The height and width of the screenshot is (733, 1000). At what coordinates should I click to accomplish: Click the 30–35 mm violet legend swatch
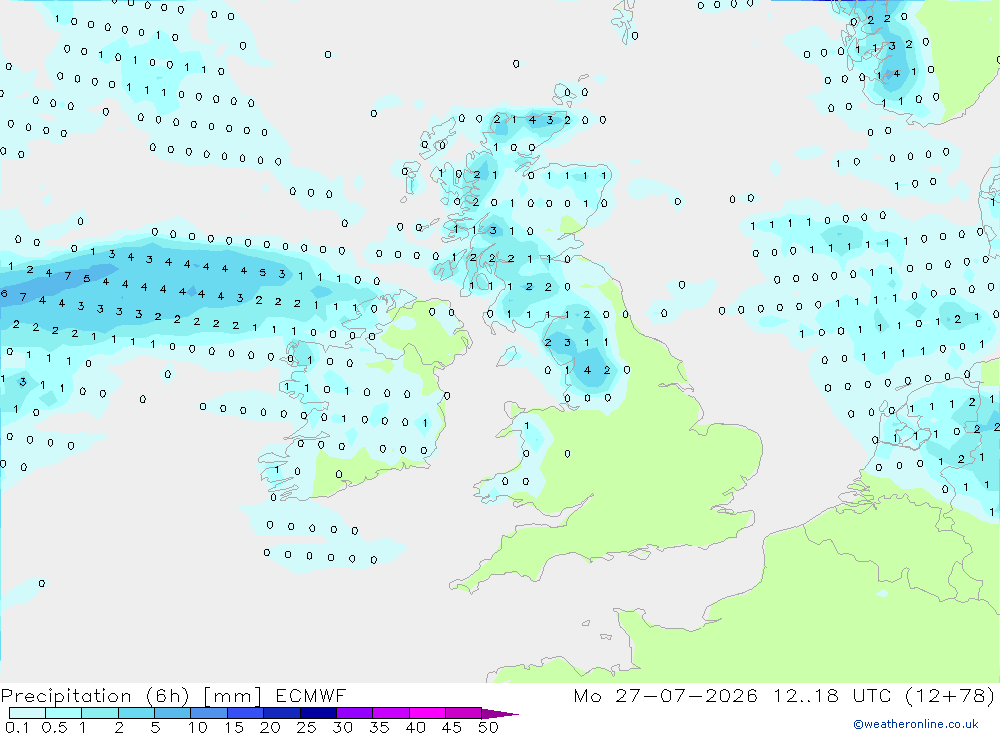(355, 713)
